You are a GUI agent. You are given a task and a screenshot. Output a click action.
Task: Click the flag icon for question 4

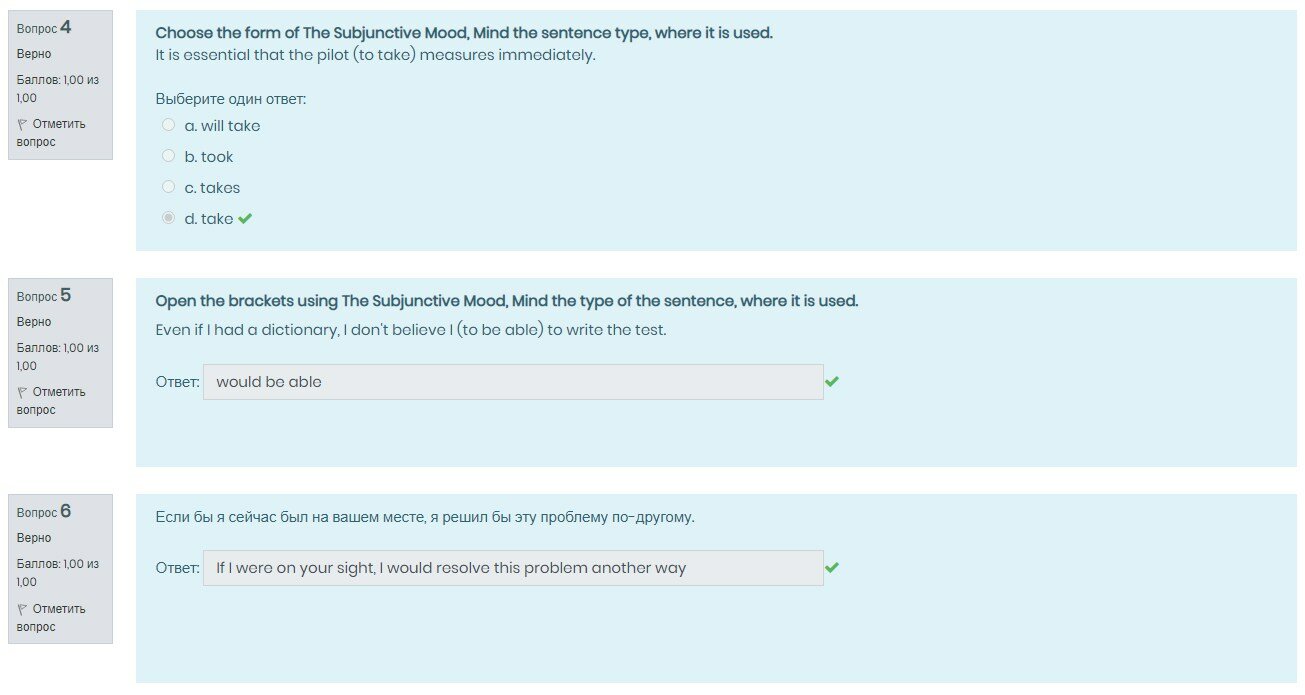point(22,124)
